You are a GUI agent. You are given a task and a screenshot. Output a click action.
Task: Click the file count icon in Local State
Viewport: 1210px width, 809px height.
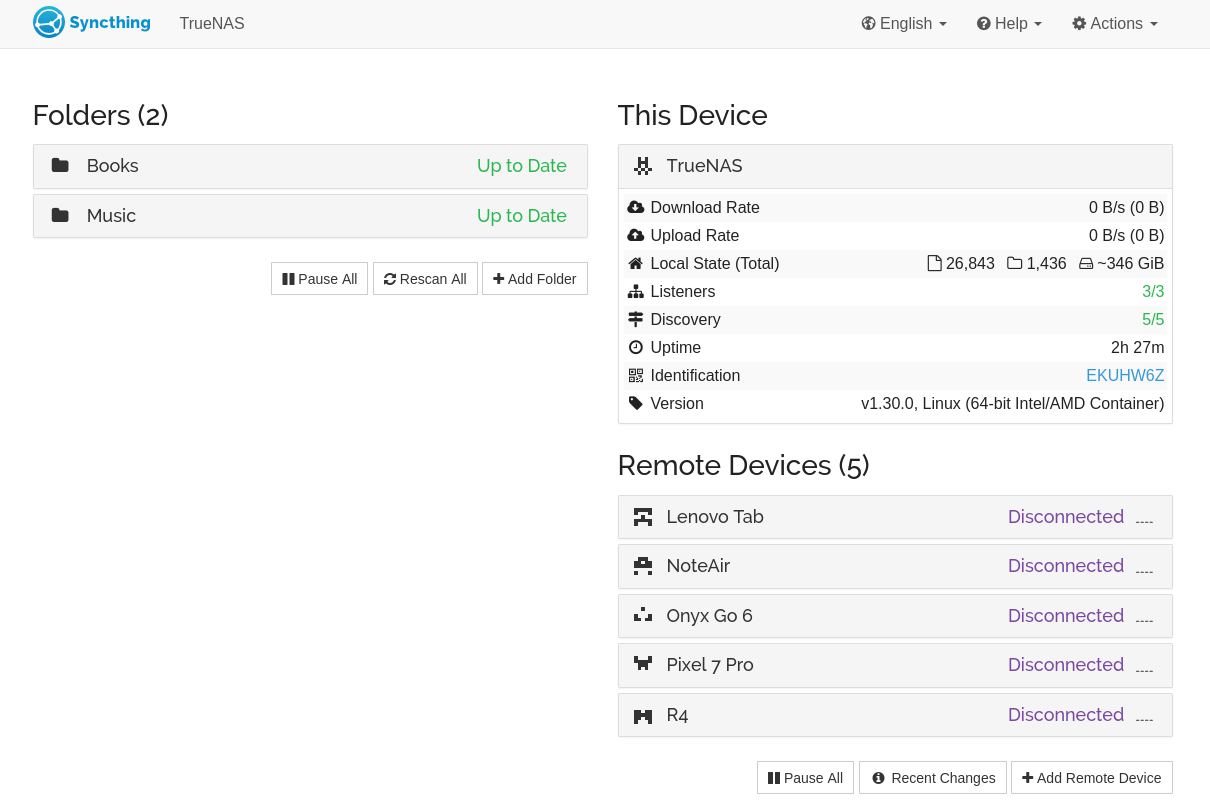tap(935, 263)
